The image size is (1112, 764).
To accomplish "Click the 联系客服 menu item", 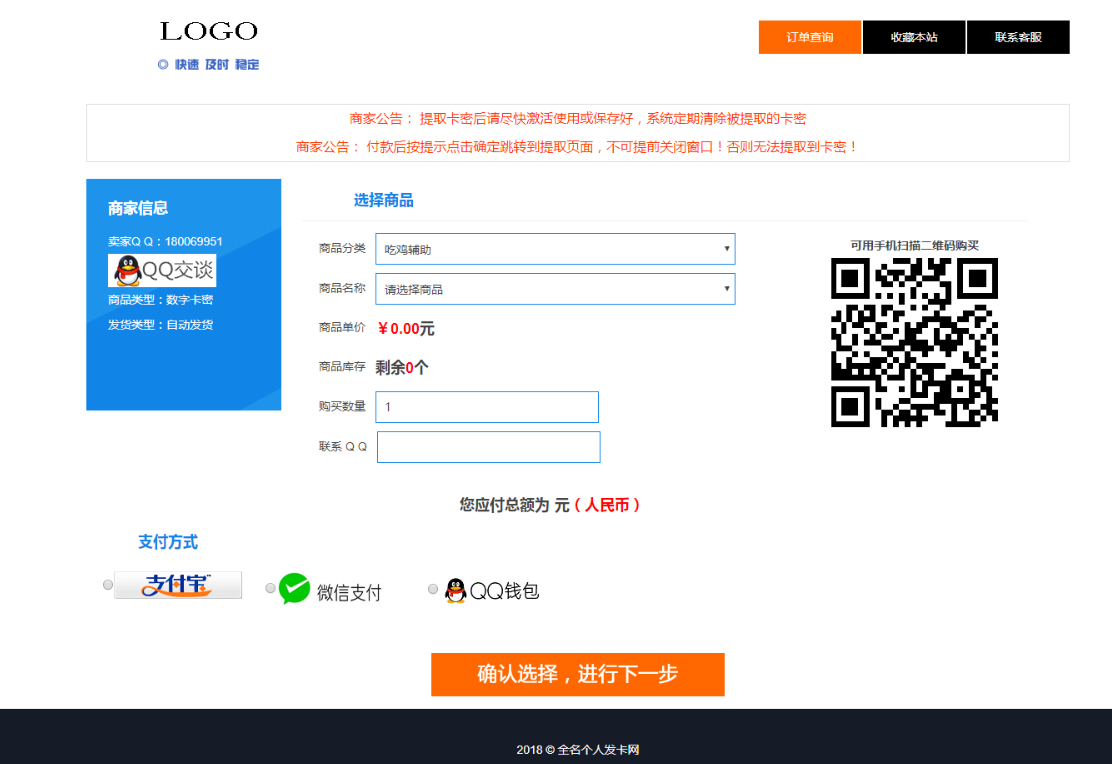I will coord(1018,37).
